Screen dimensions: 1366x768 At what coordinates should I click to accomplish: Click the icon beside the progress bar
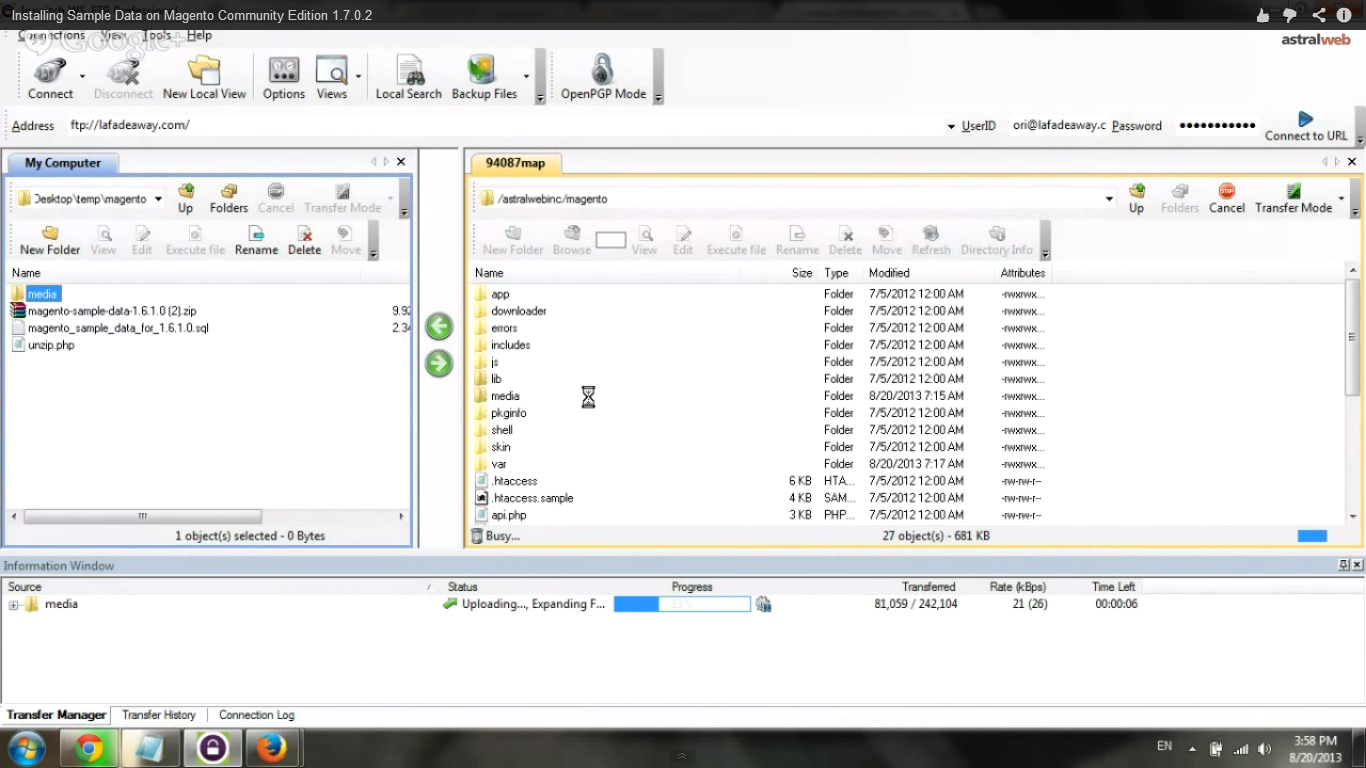coord(763,604)
